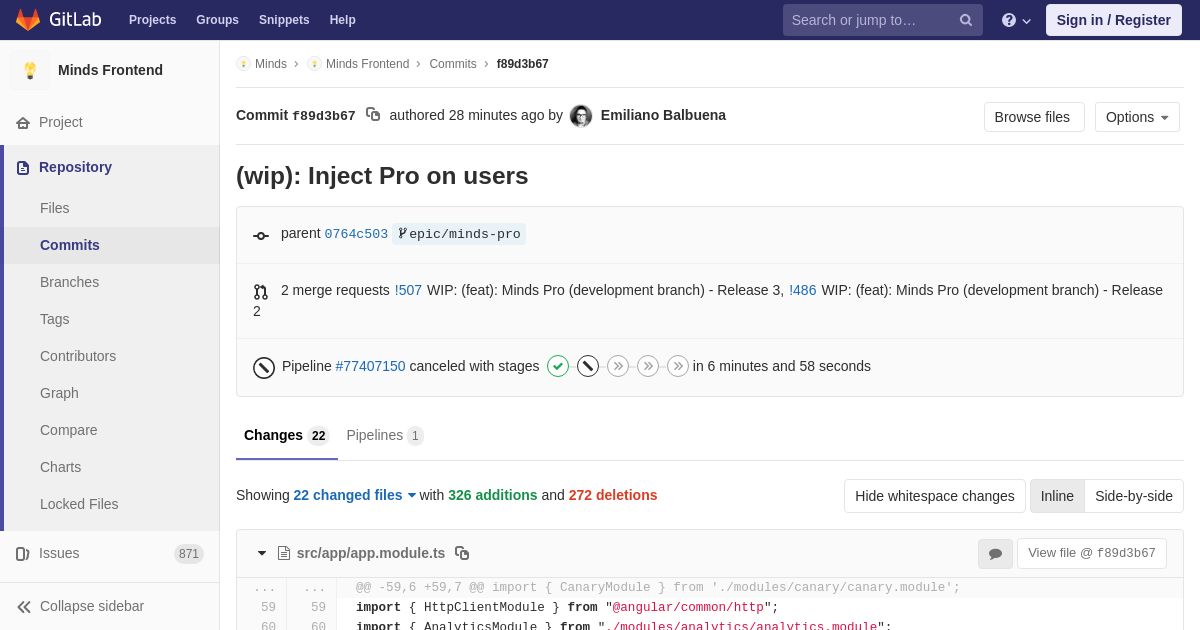
Task: Click the canceled pipeline status icon
Action: [x=264, y=368]
